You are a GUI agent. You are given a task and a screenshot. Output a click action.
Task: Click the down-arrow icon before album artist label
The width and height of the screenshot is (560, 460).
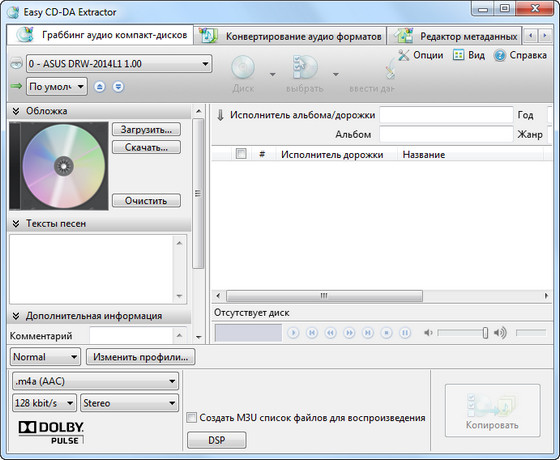tap(220, 115)
